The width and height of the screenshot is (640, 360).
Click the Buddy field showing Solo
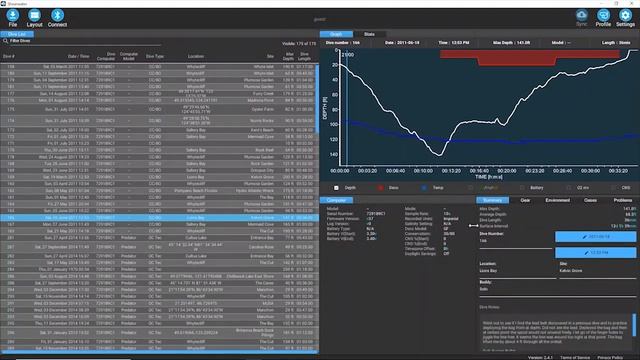click(558, 289)
